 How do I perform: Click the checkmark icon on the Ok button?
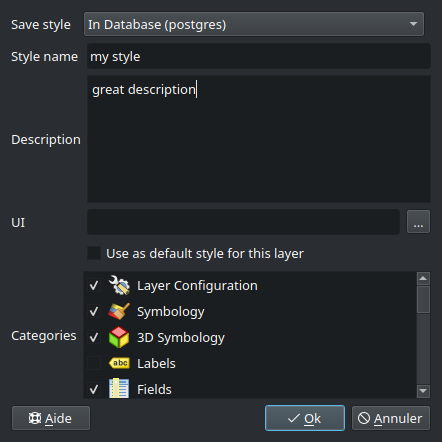coord(294,418)
